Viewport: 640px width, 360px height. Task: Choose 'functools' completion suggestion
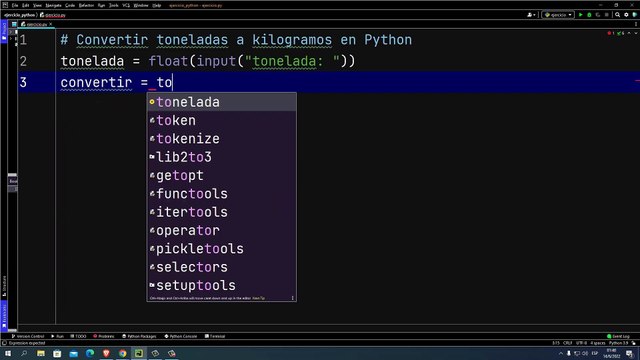click(x=222, y=194)
